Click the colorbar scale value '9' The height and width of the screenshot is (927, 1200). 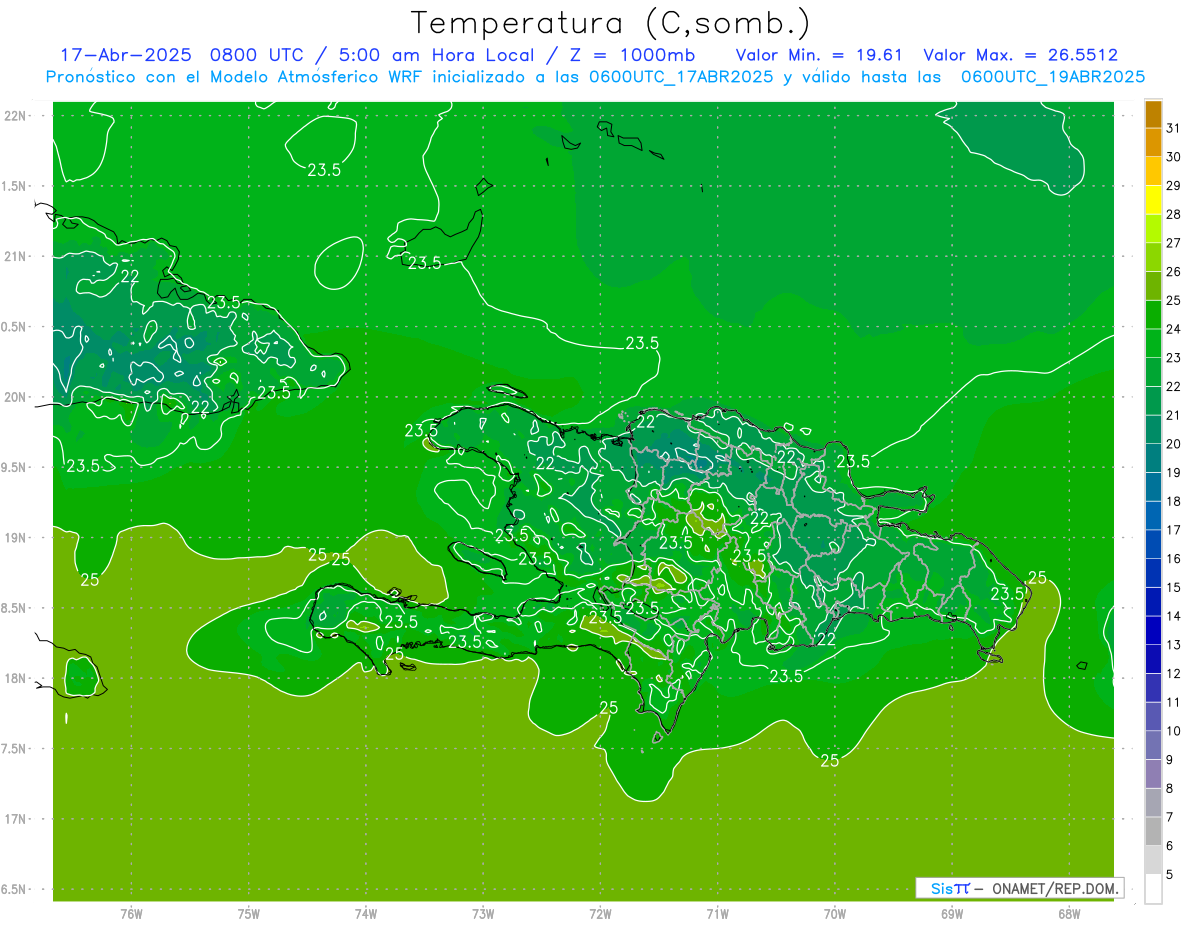[x=1170, y=760]
